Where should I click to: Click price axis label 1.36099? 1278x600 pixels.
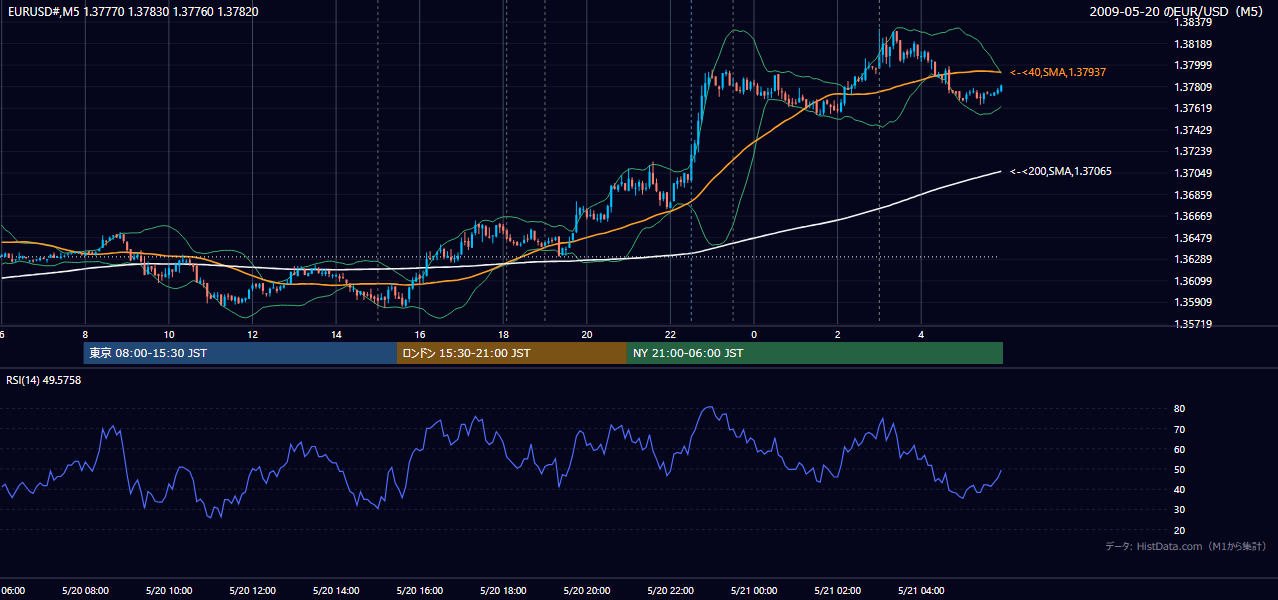(x=1193, y=281)
